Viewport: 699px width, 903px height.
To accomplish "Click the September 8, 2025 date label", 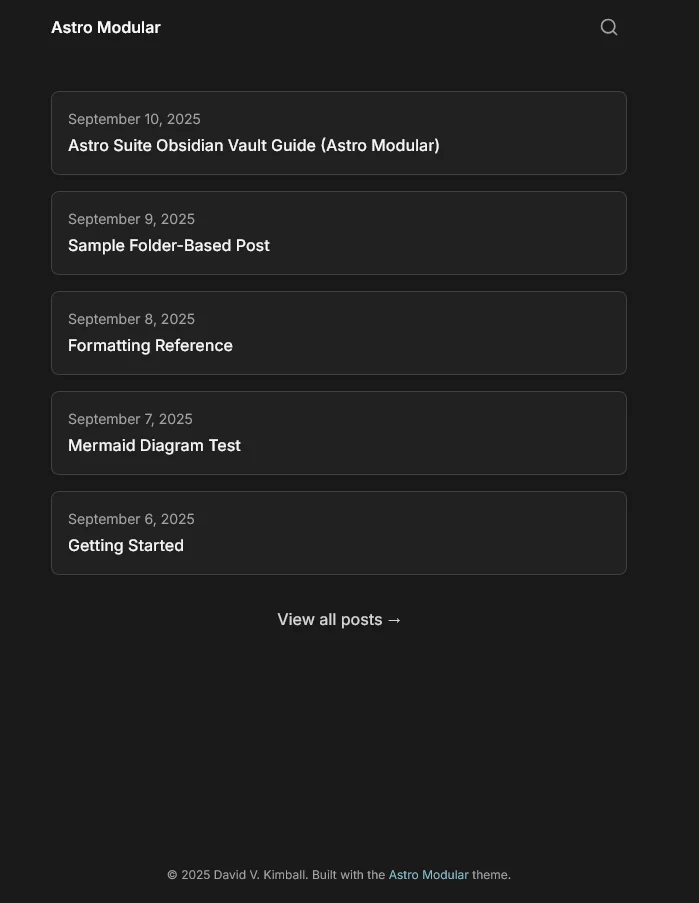I will [x=131, y=319].
